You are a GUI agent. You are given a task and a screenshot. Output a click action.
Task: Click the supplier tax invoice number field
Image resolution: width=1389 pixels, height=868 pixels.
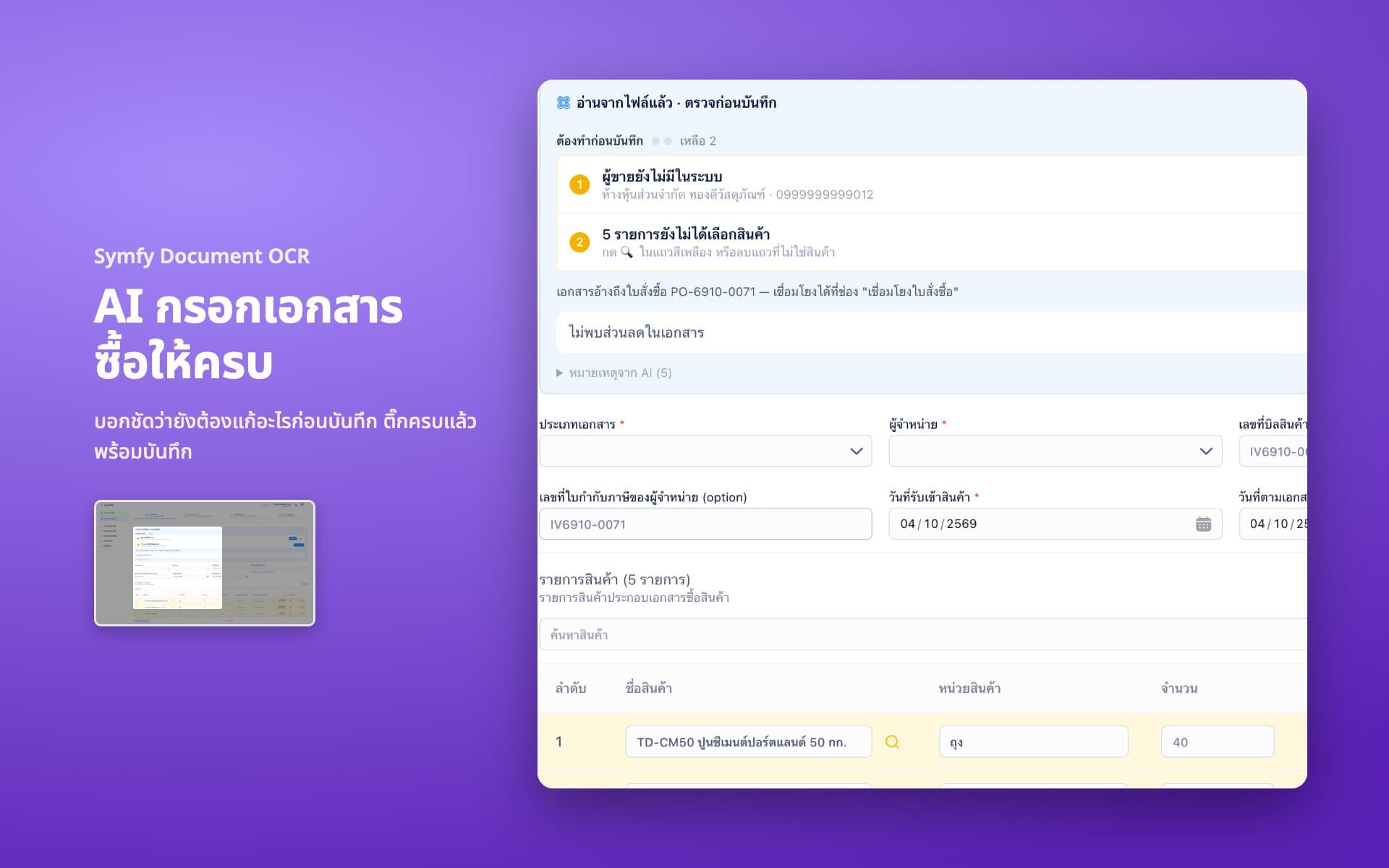[x=705, y=524]
